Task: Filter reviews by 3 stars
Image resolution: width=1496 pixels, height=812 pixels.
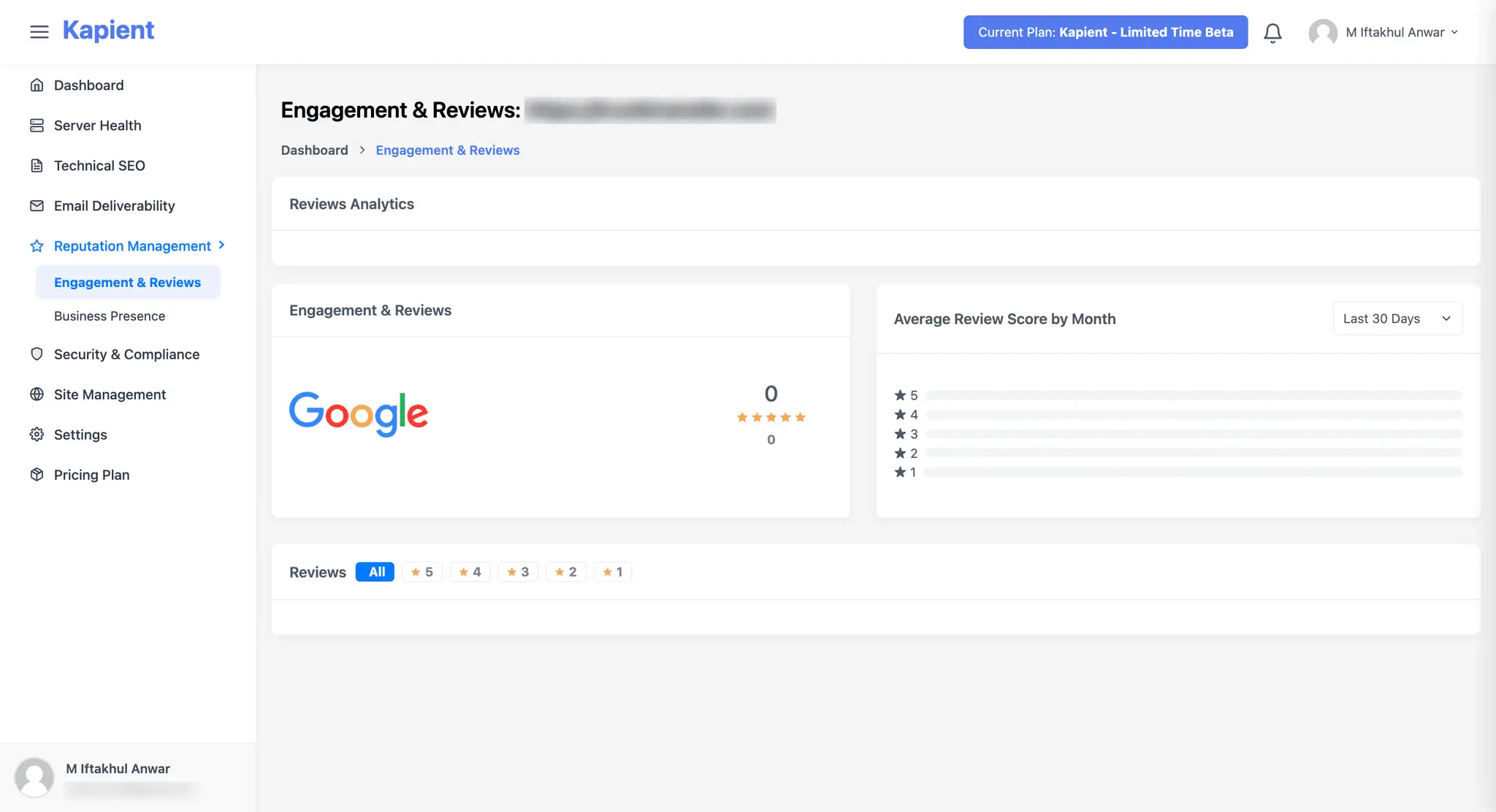Action: pyautogui.click(x=518, y=572)
